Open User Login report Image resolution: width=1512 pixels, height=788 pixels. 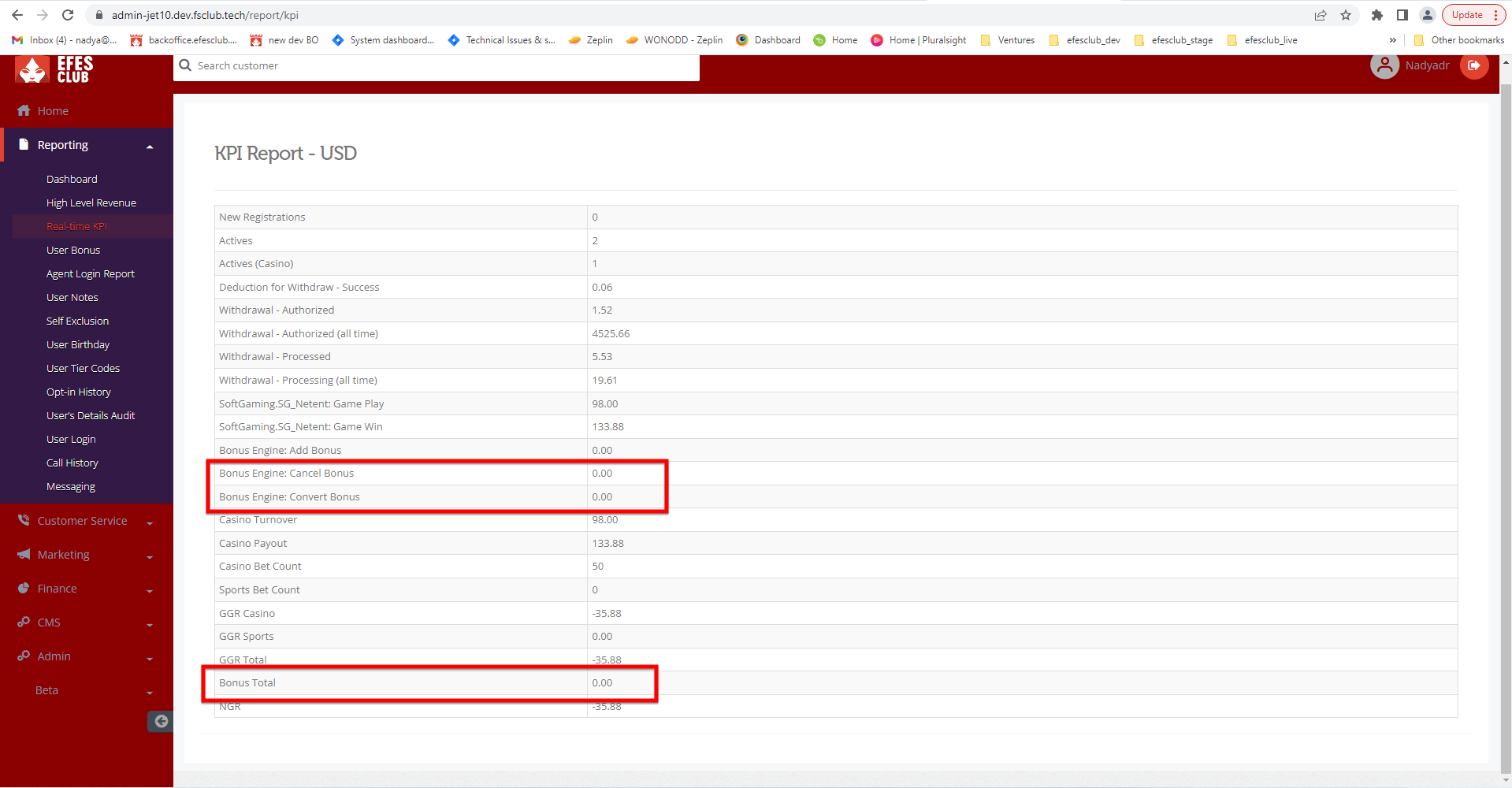point(71,439)
